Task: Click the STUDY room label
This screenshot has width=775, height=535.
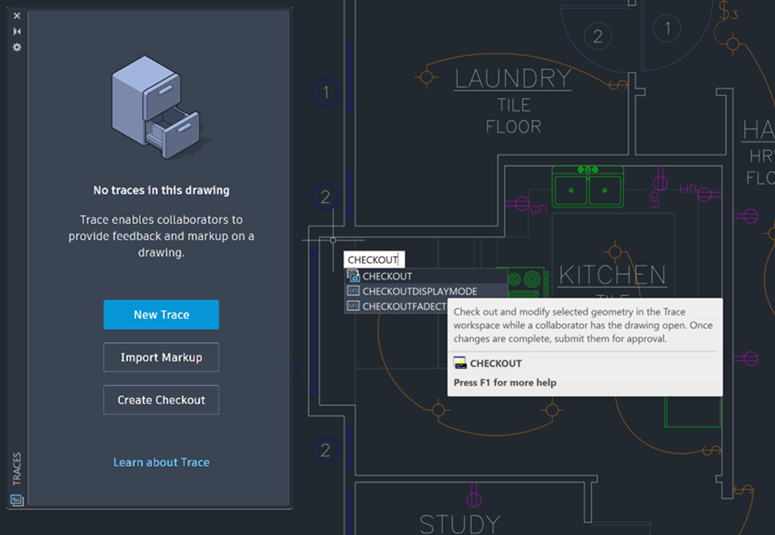Action: [x=460, y=524]
